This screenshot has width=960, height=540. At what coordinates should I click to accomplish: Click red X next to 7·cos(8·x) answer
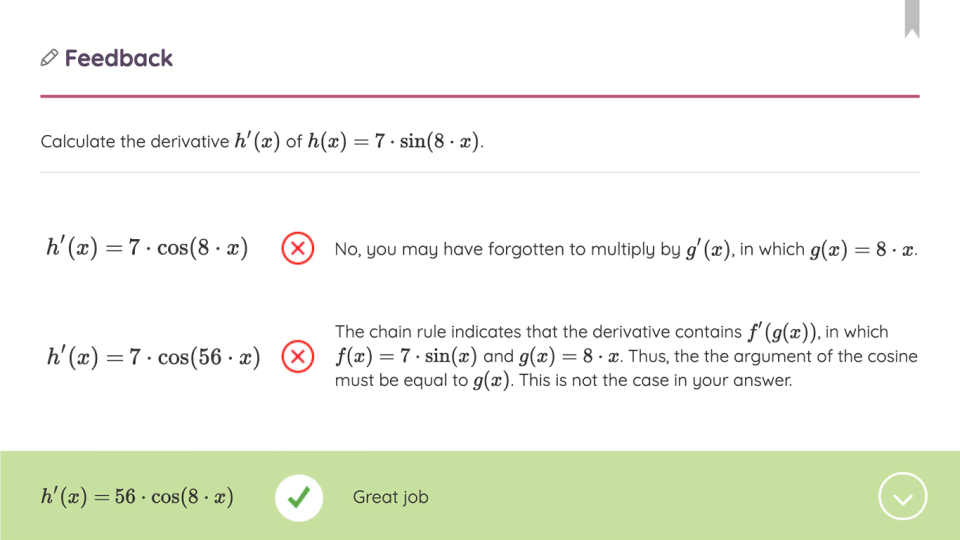point(297,248)
